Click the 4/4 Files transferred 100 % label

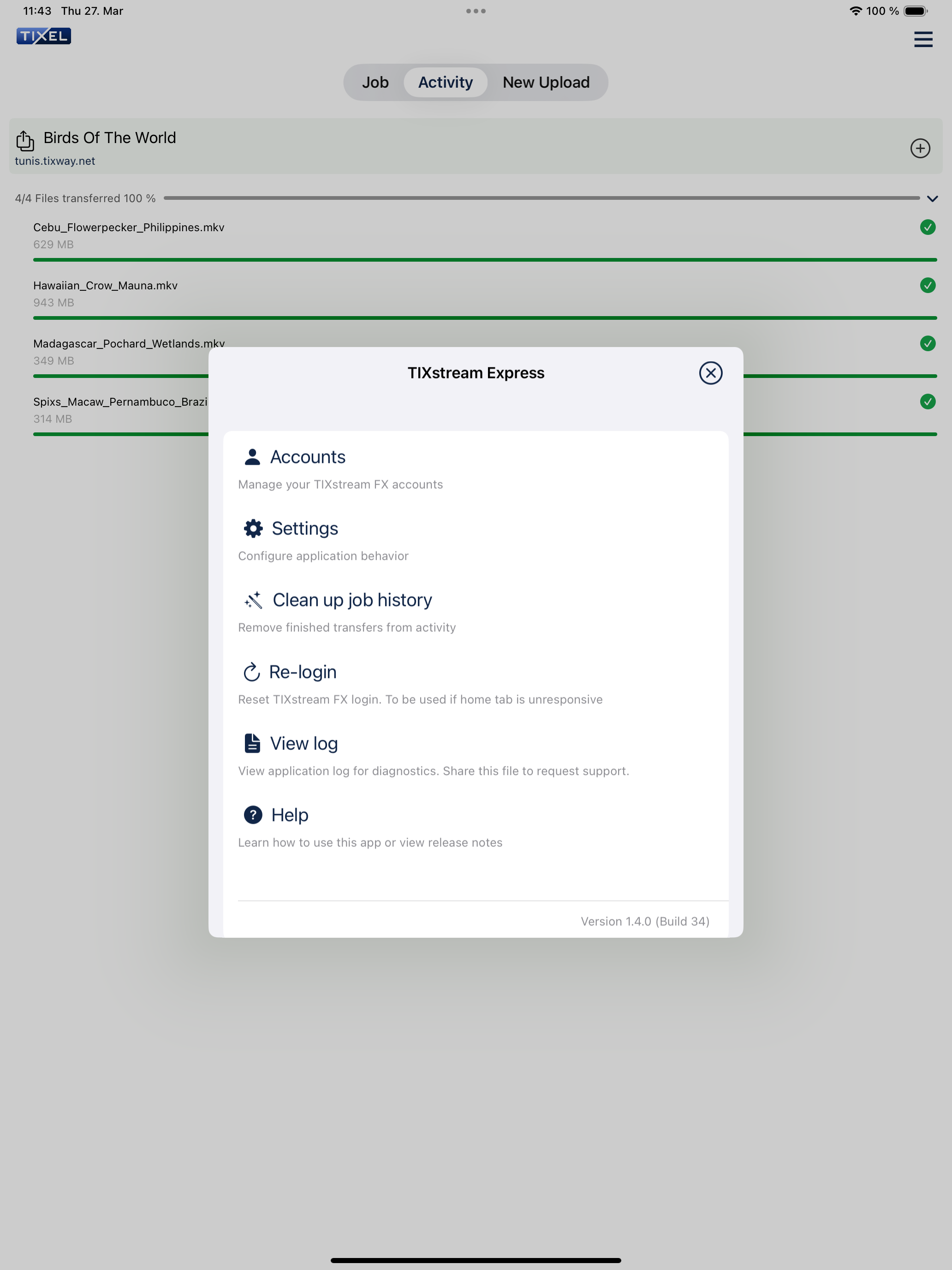click(x=85, y=198)
